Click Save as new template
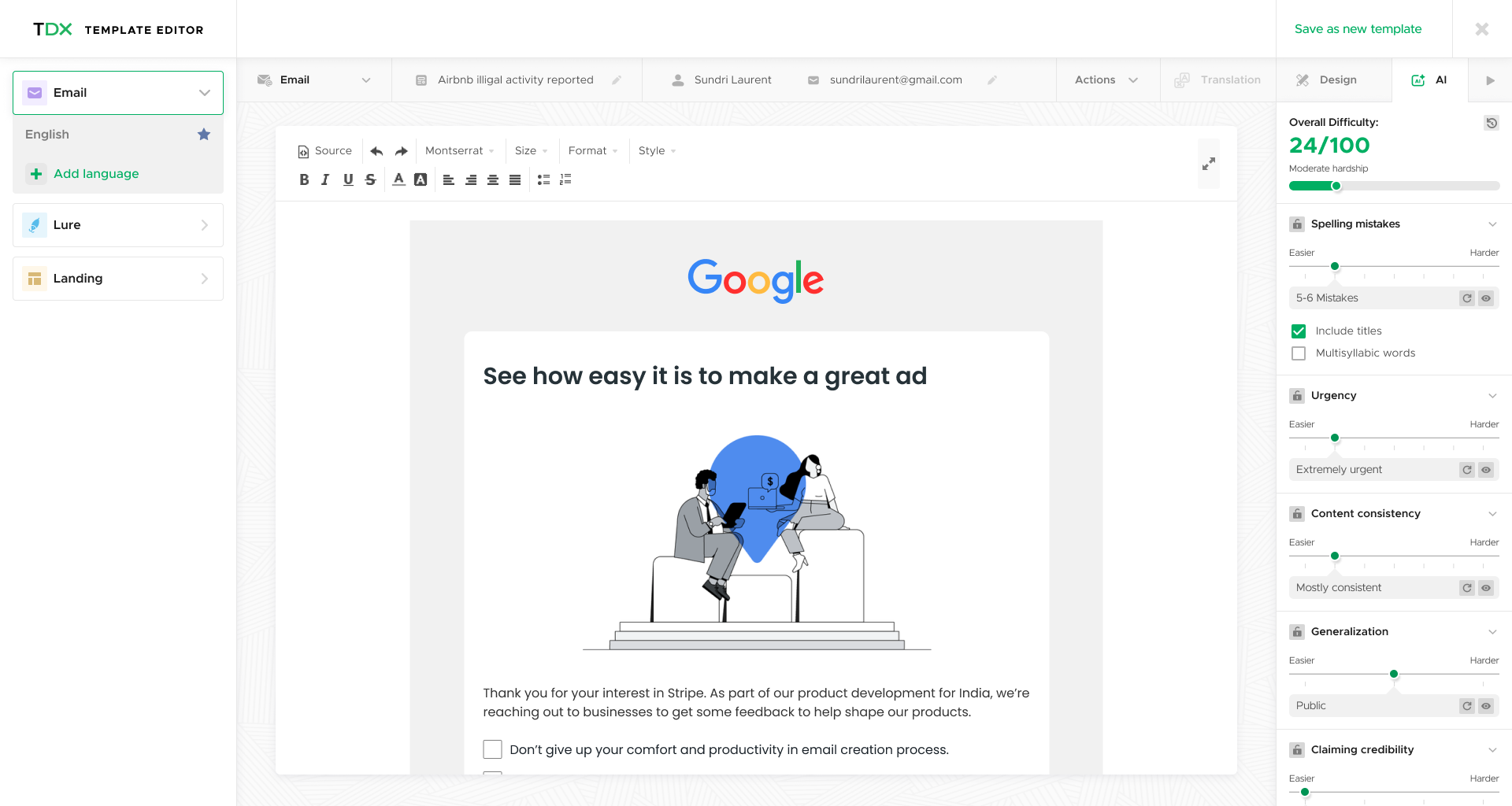Viewport: 1512px width, 806px height. pos(1358,29)
